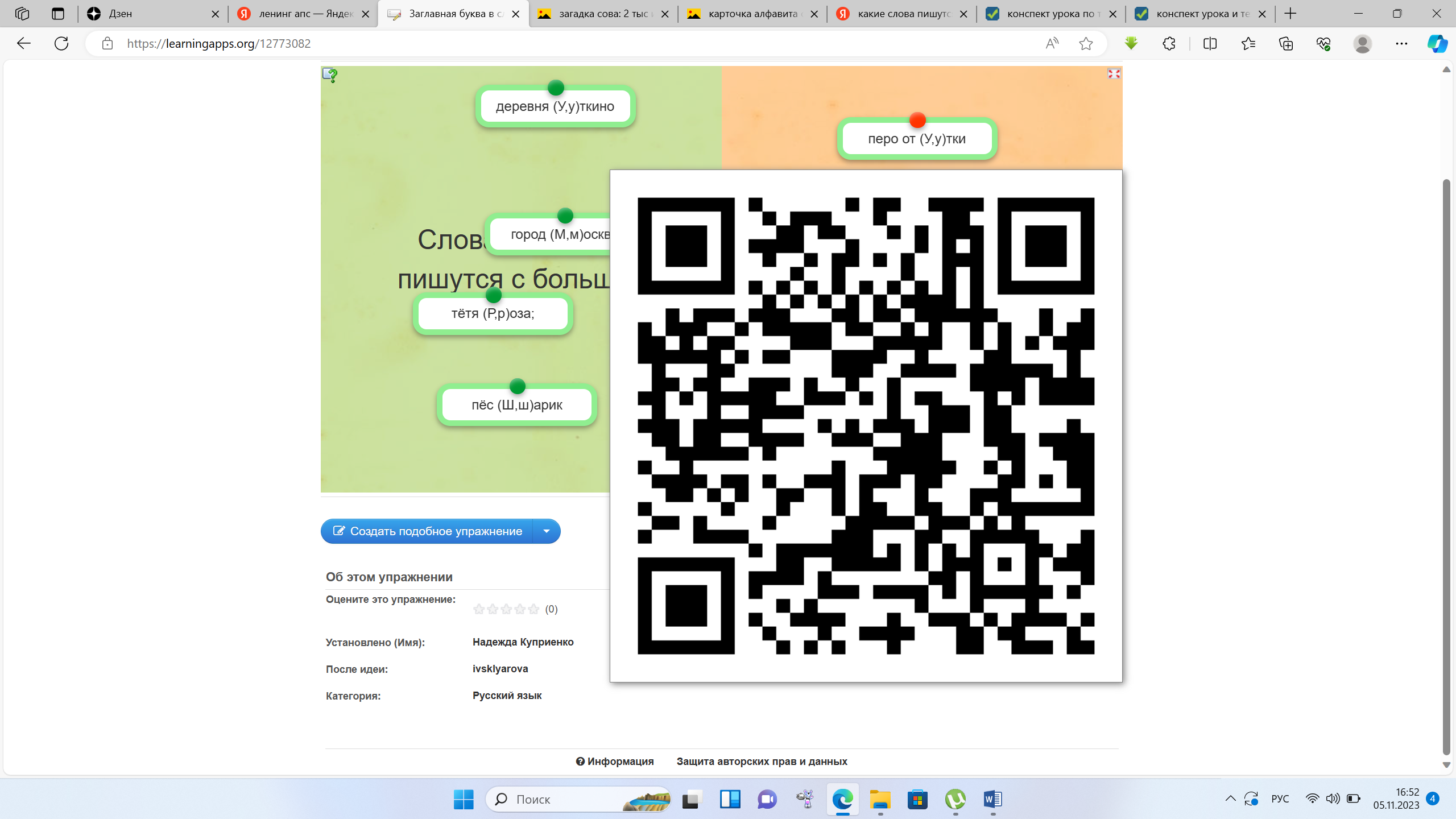Image resolution: width=1456 pixels, height=819 pixels.
Task: Open the green download extension icon
Action: [1131, 43]
